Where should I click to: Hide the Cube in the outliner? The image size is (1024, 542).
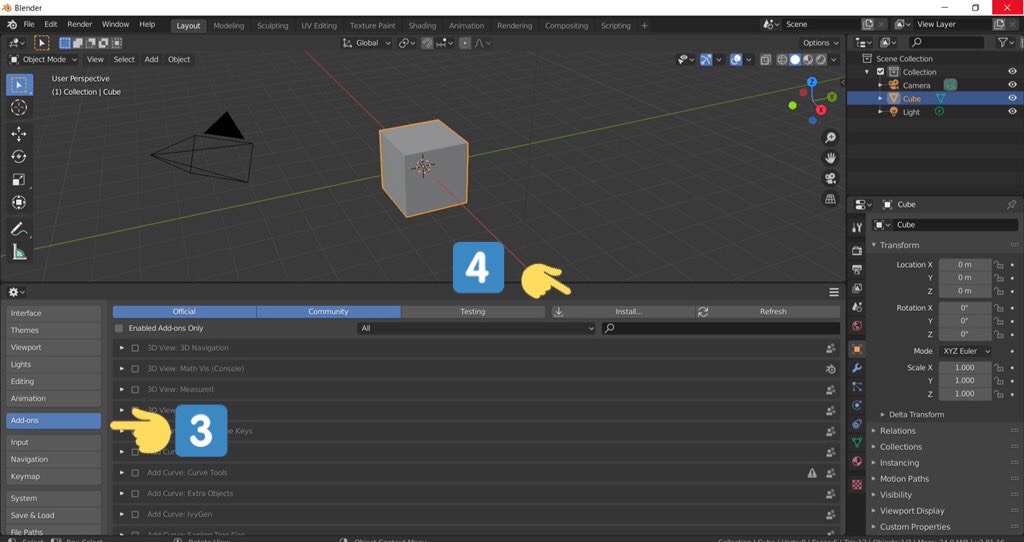1012,99
